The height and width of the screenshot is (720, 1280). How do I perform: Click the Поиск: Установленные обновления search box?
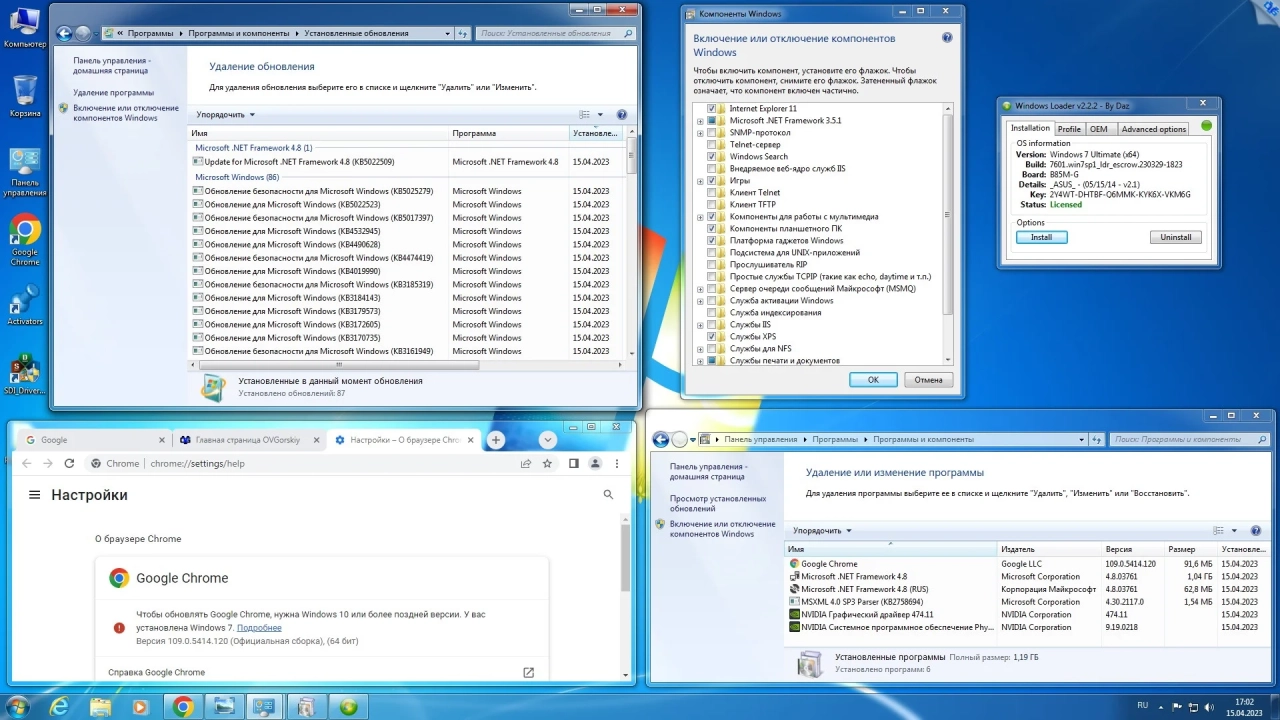[x=555, y=33]
